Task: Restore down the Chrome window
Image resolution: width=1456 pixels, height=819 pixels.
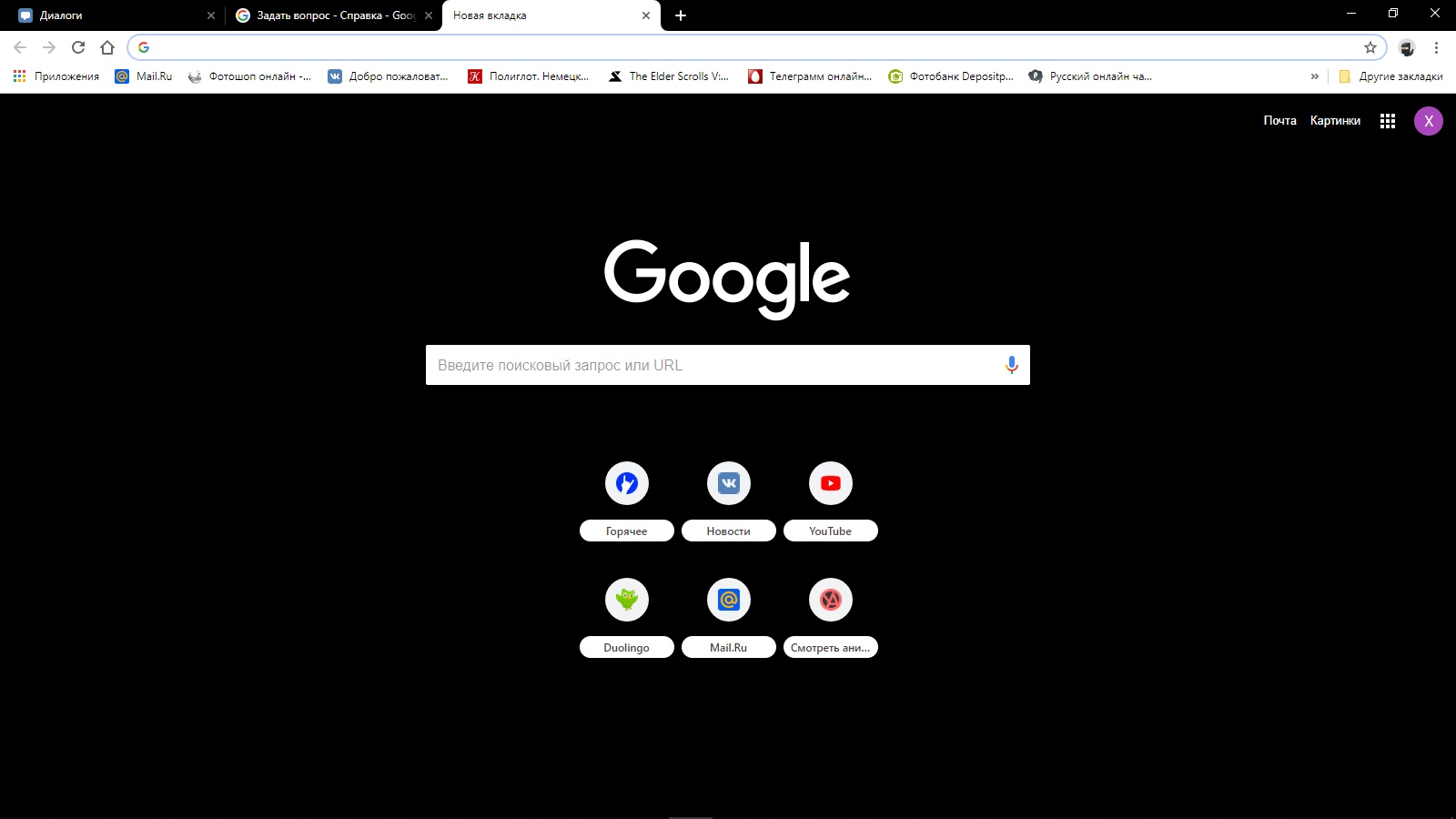Action: coord(1393,13)
